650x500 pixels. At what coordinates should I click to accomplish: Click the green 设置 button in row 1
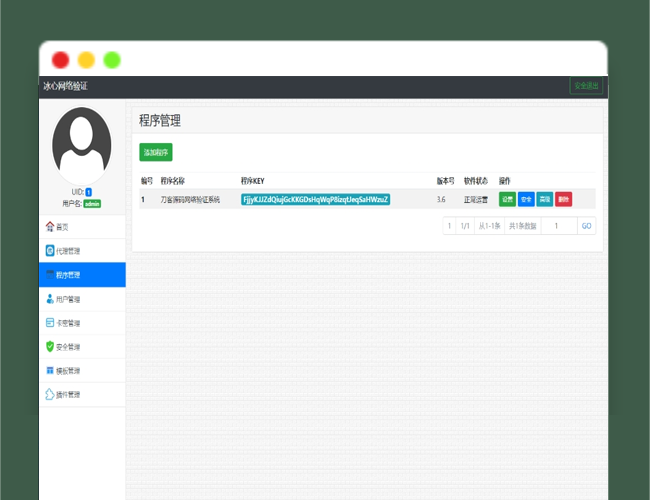507,199
